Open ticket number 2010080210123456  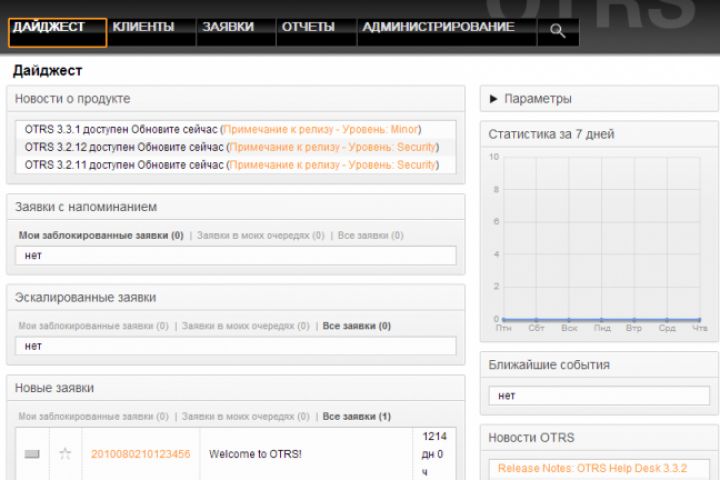coord(141,454)
